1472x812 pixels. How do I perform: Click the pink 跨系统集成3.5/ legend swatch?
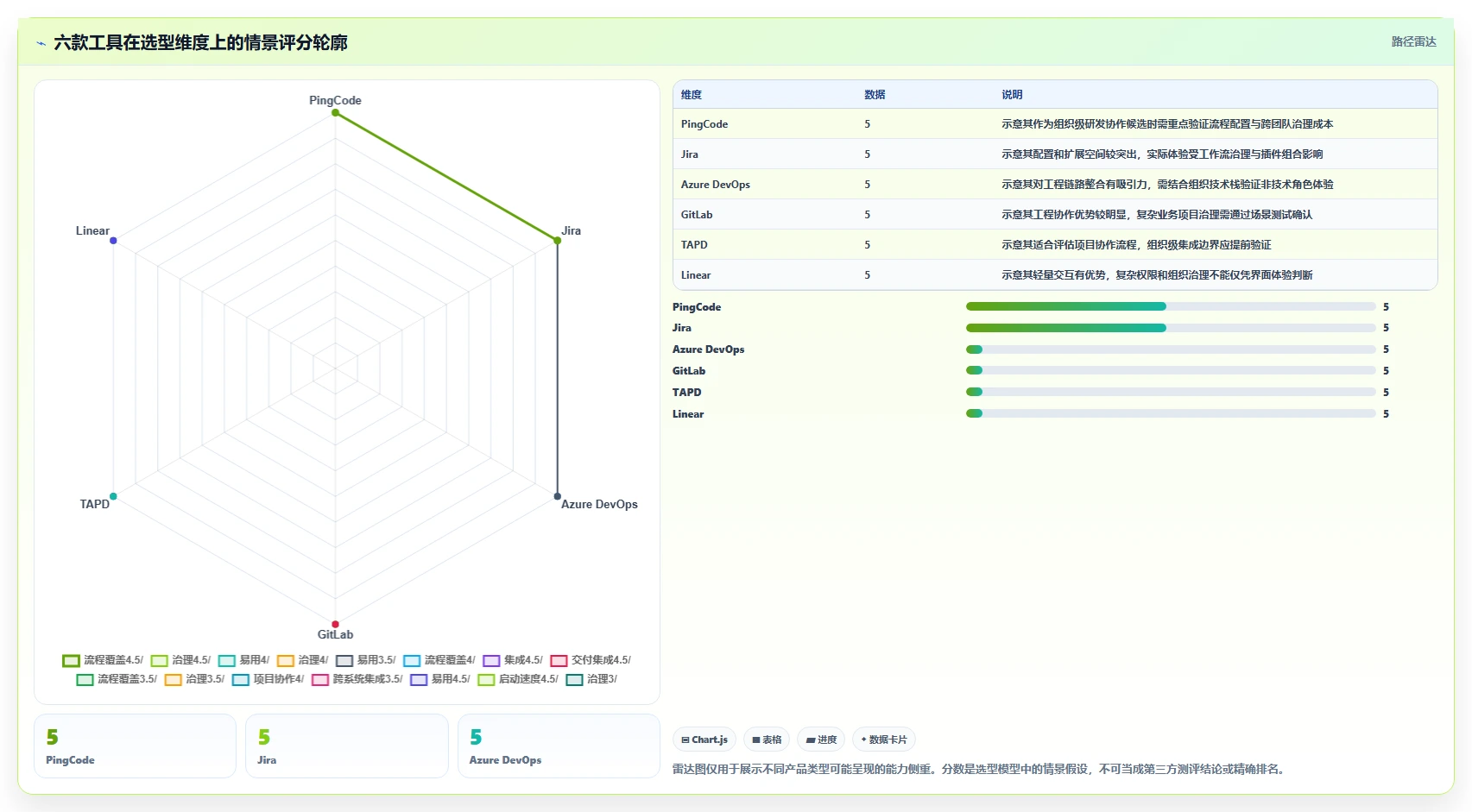[319, 680]
